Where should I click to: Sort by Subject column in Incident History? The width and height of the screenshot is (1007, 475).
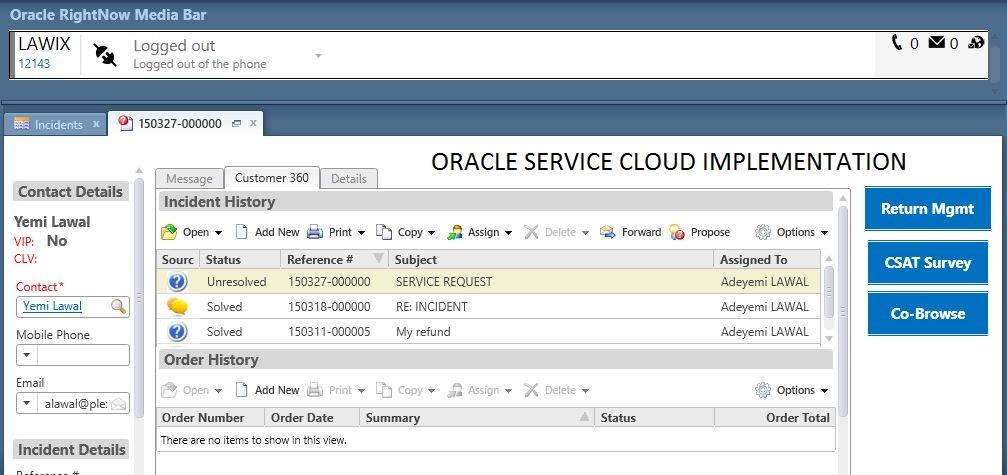[x=551, y=260]
